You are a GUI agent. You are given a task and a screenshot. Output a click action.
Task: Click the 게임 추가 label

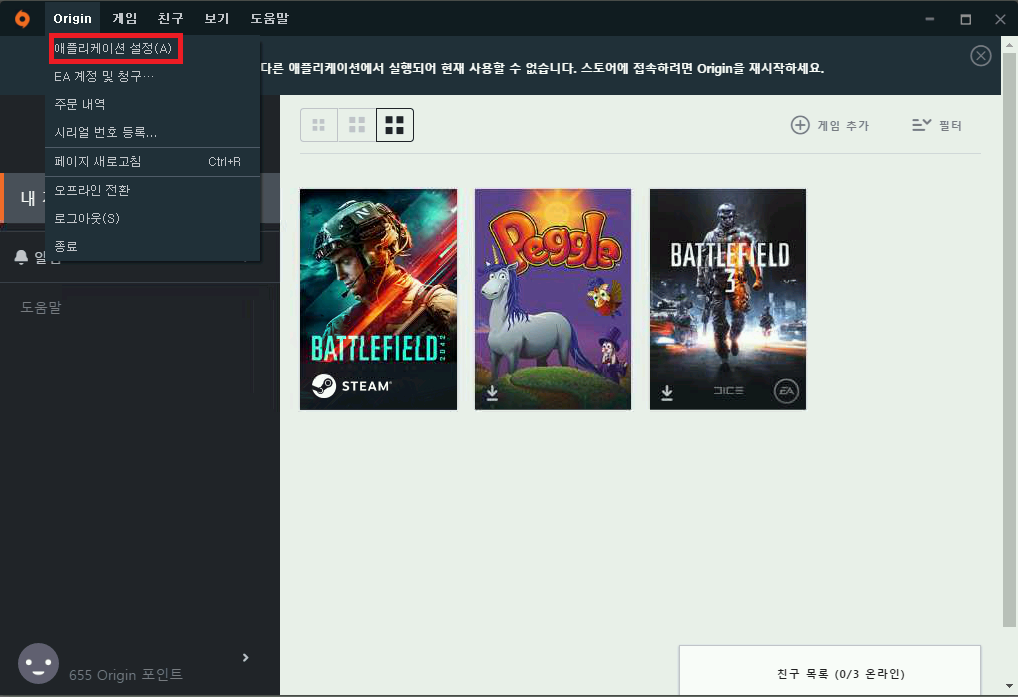click(x=843, y=125)
